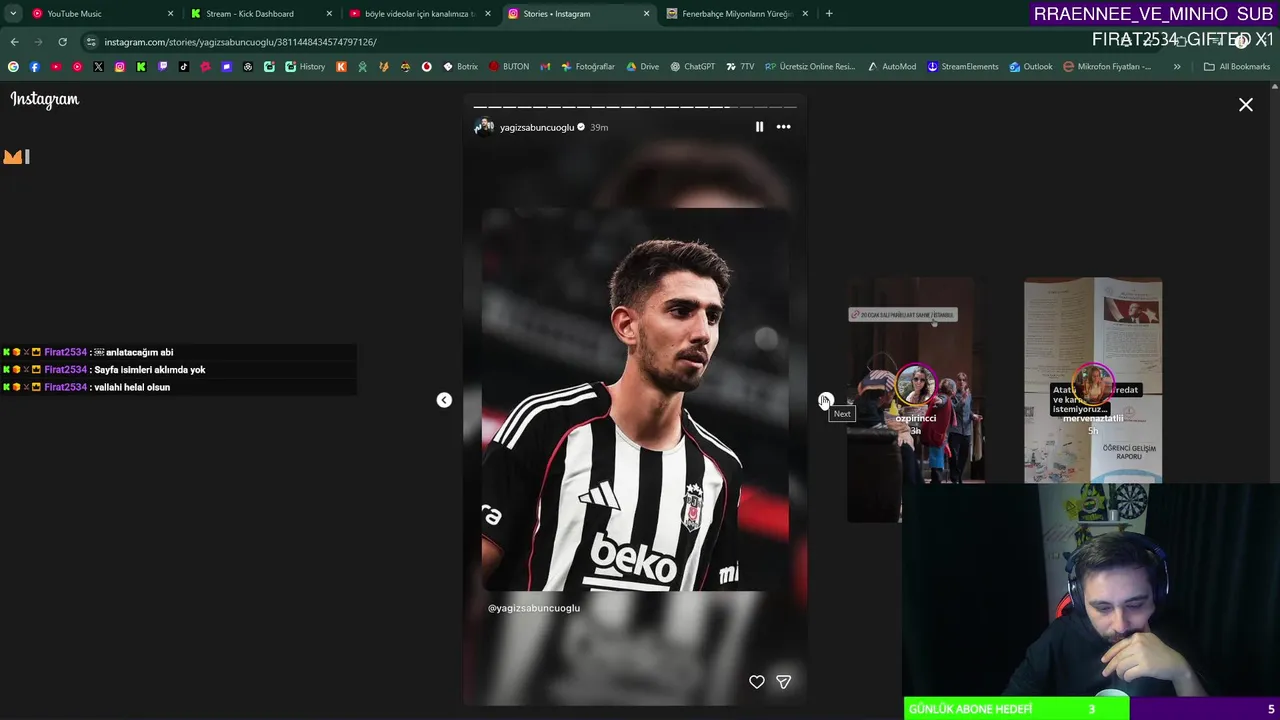The height and width of the screenshot is (720, 1280).
Task: Click chat message 'Sayfa isimleri aklımda yok'
Action: point(150,370)
